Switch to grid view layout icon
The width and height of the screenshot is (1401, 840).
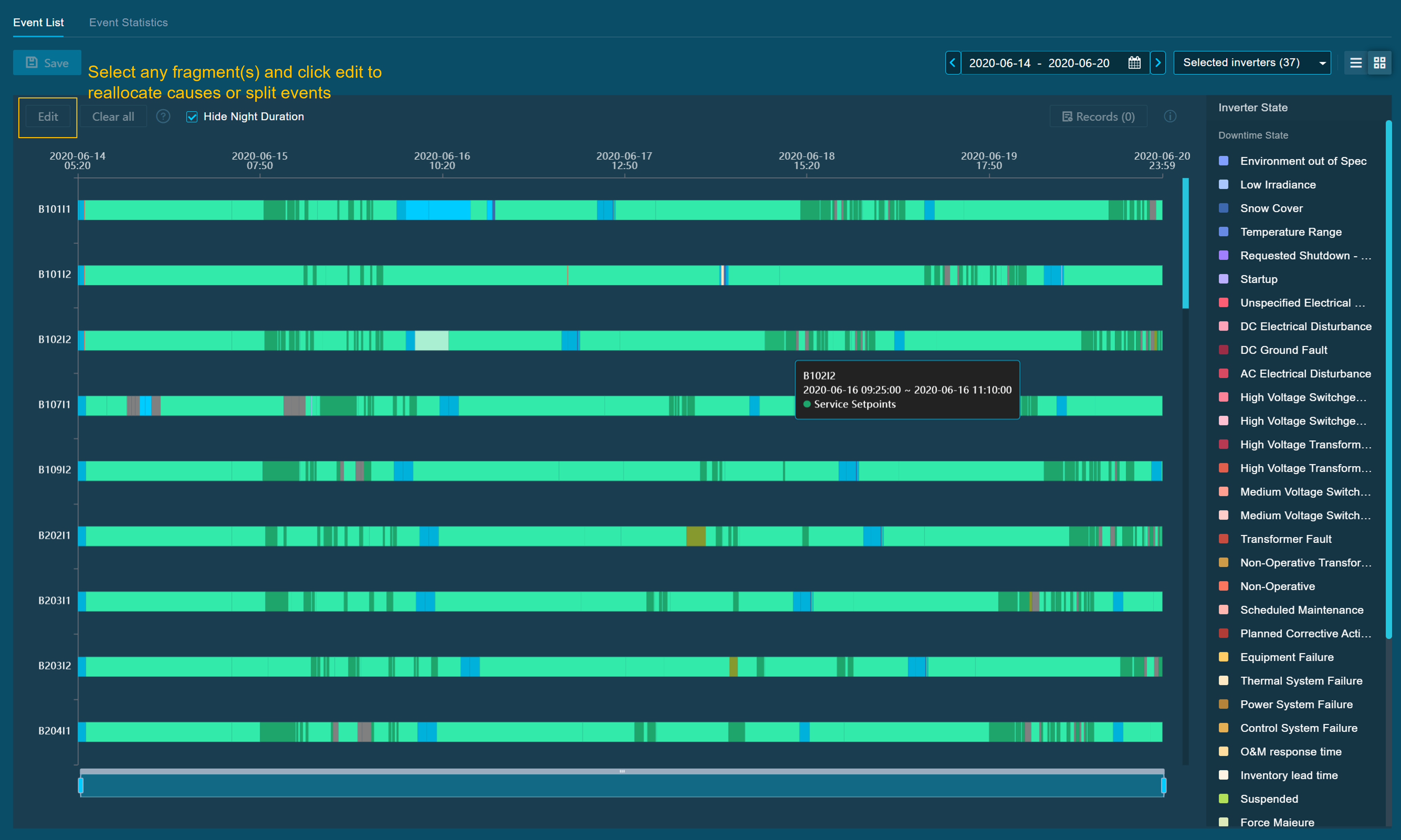click(x=1380, y=63)
